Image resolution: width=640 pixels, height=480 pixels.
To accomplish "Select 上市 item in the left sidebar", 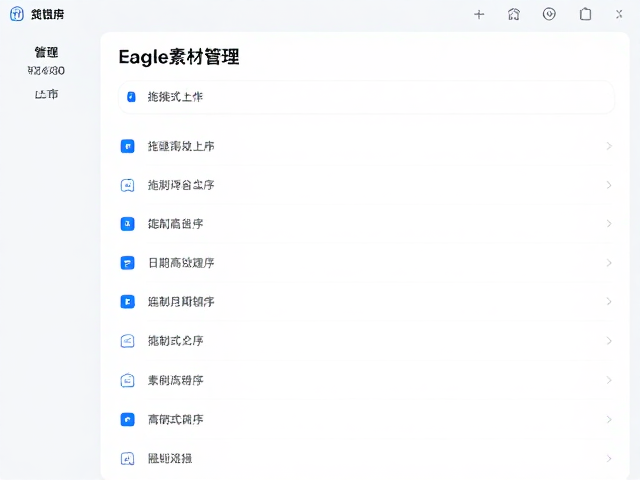I will tap(46, 95).
